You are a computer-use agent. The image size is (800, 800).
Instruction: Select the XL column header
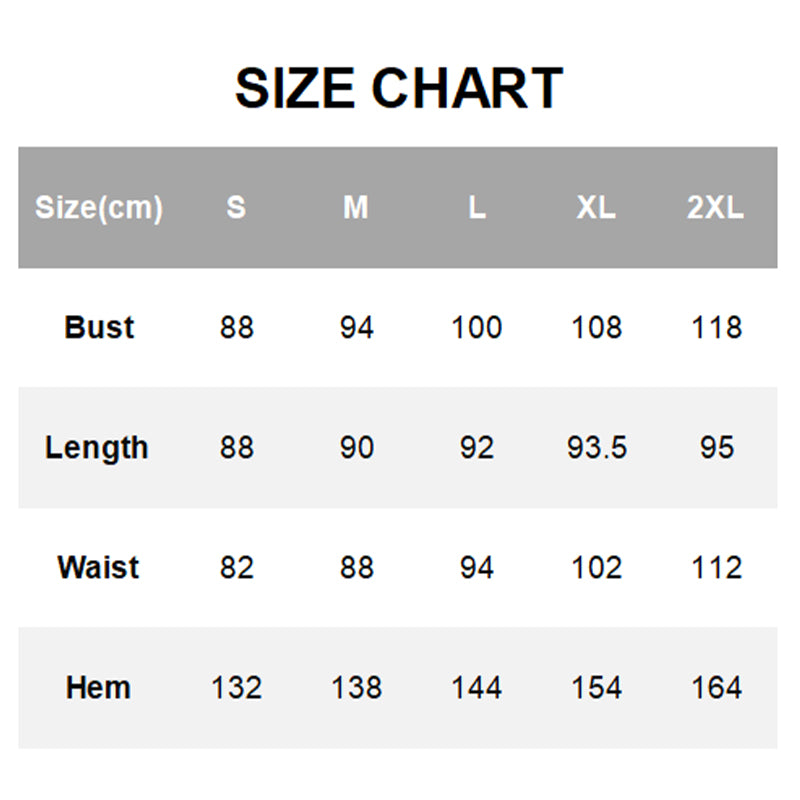596,208
